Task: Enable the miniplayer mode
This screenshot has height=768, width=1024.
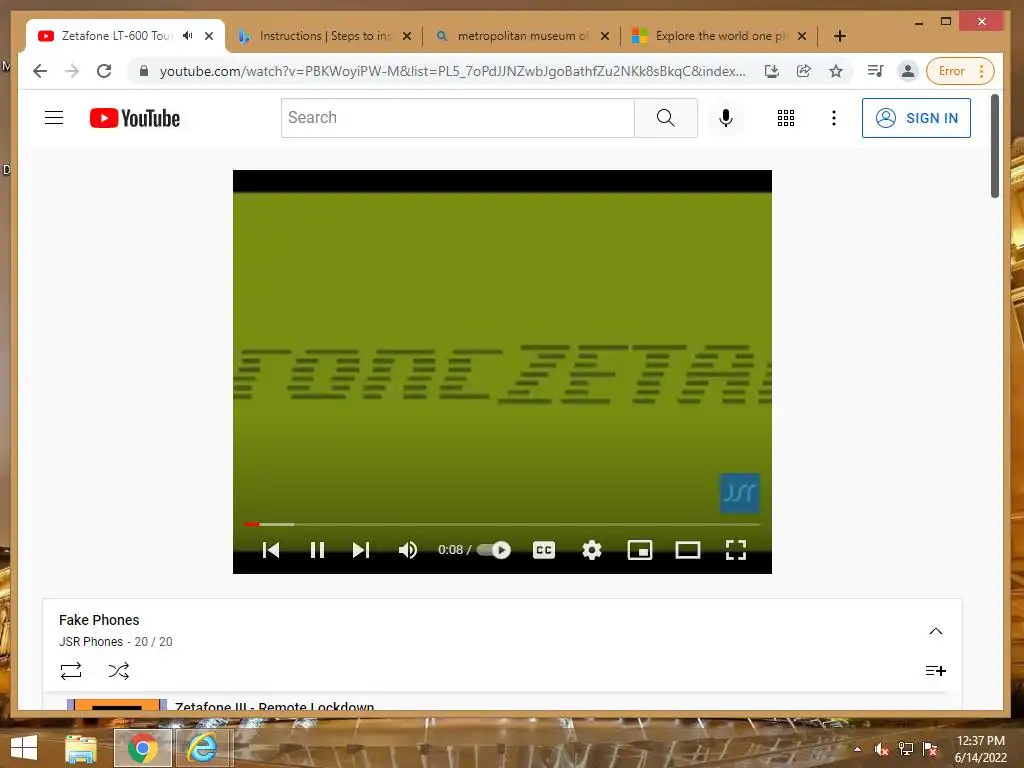Action: coord(640,550)
